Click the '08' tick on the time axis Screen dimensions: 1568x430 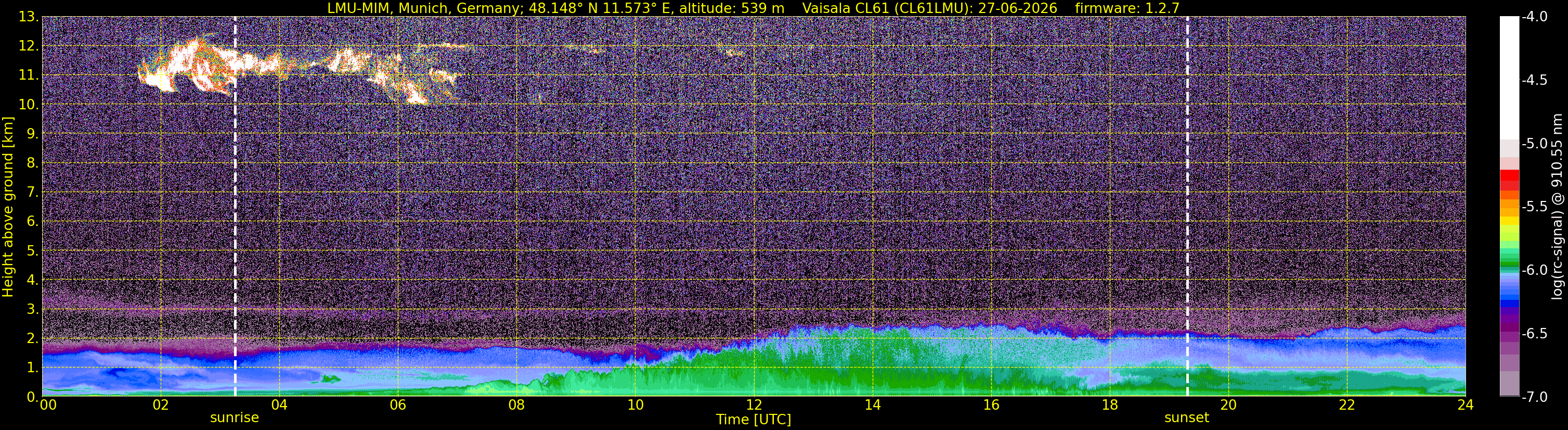[x=516, y=405]
